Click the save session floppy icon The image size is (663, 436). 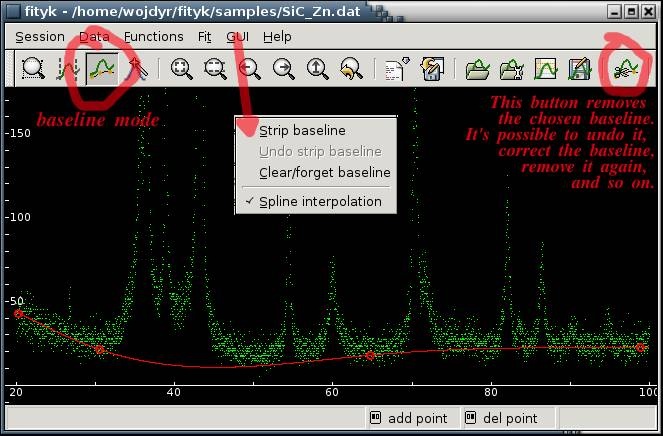[x=432, y=69]
